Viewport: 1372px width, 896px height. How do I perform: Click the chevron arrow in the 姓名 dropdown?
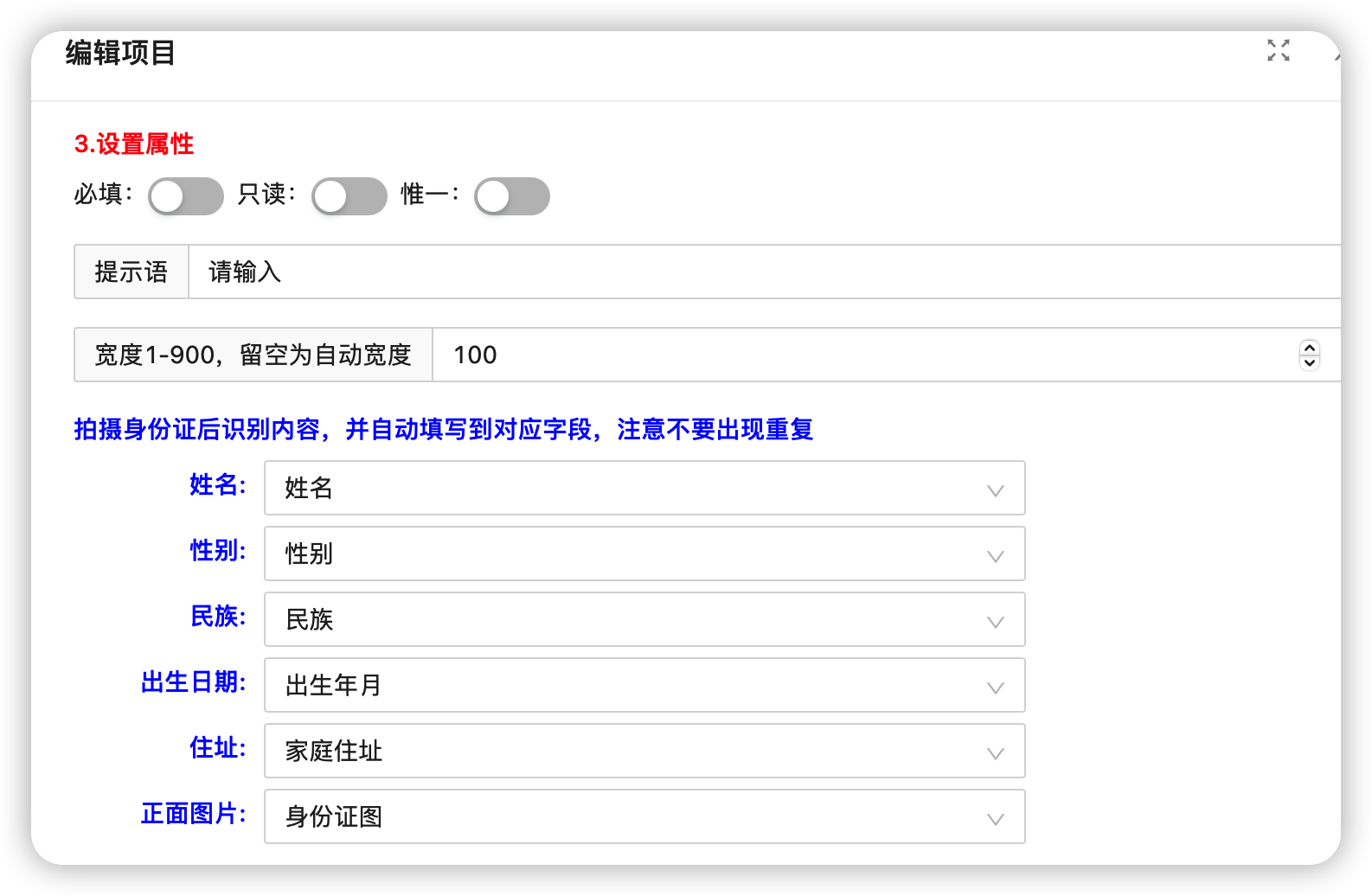996,490
